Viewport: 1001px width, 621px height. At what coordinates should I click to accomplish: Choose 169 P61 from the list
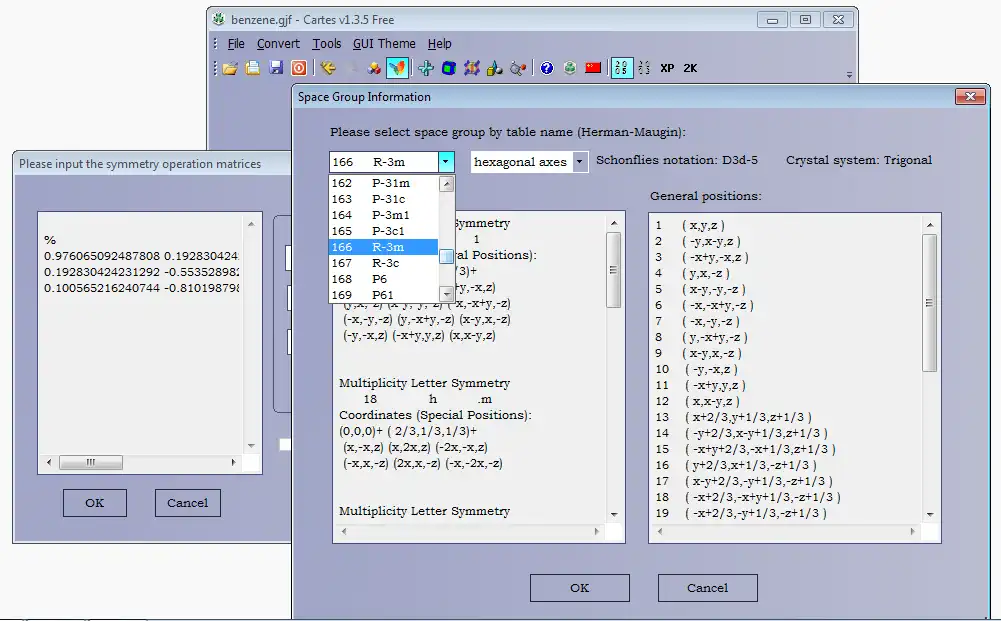(x=383, y=295)
